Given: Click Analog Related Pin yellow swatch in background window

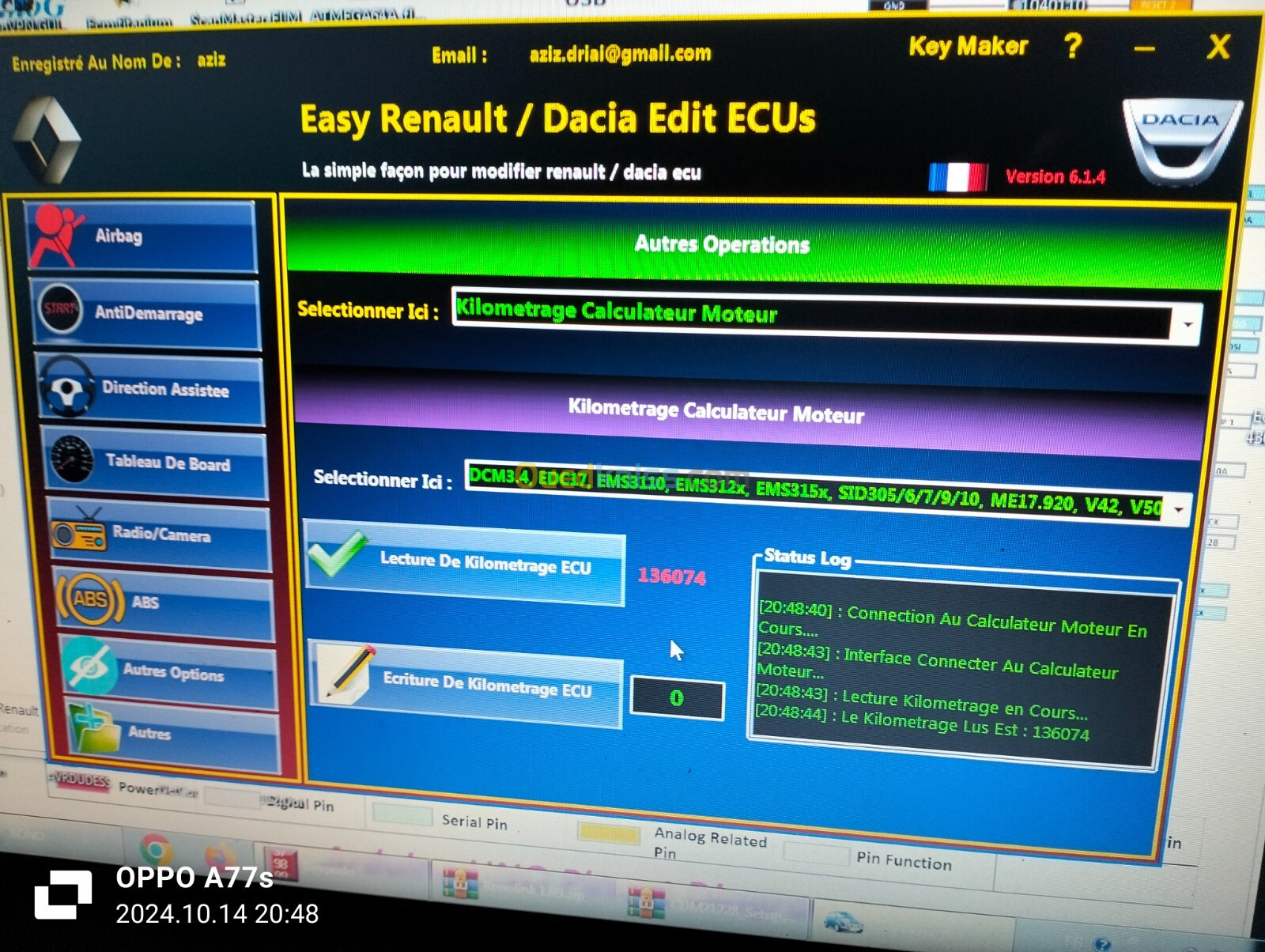Looking at the screenshot, I should coord(608,833).
